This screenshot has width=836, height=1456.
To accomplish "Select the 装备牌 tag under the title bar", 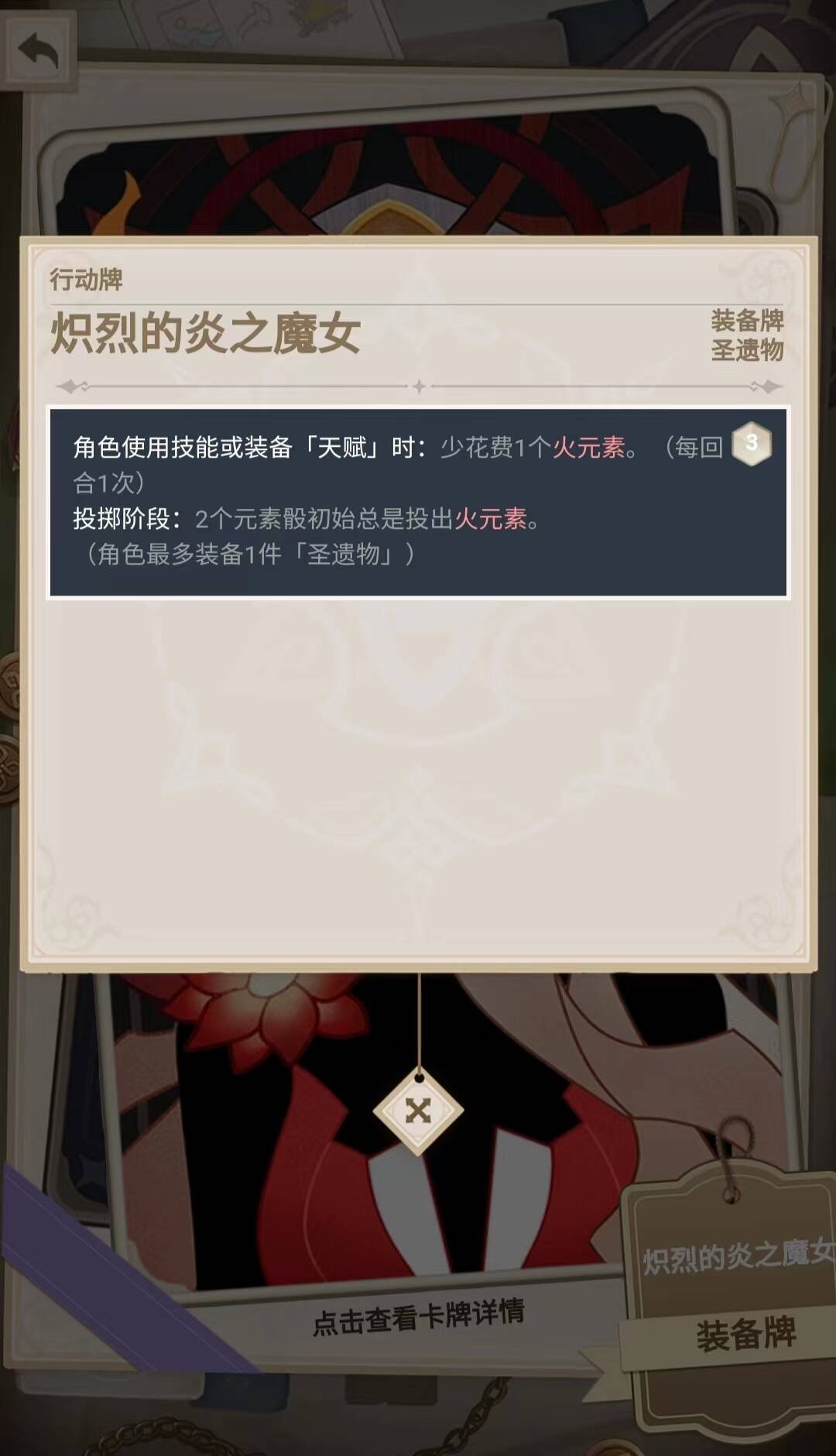I will [747, 320].
